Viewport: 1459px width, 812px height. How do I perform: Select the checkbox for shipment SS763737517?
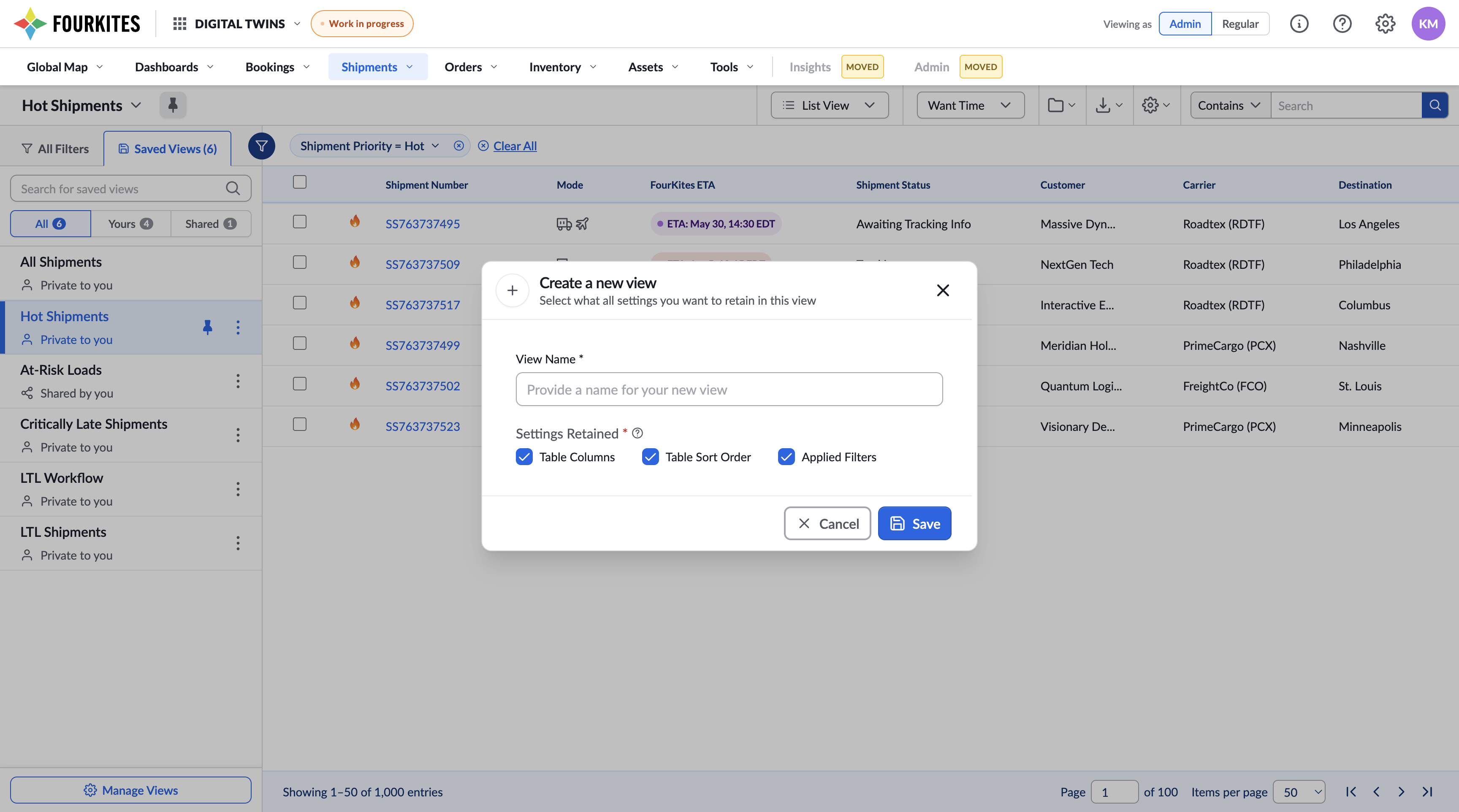300,303
